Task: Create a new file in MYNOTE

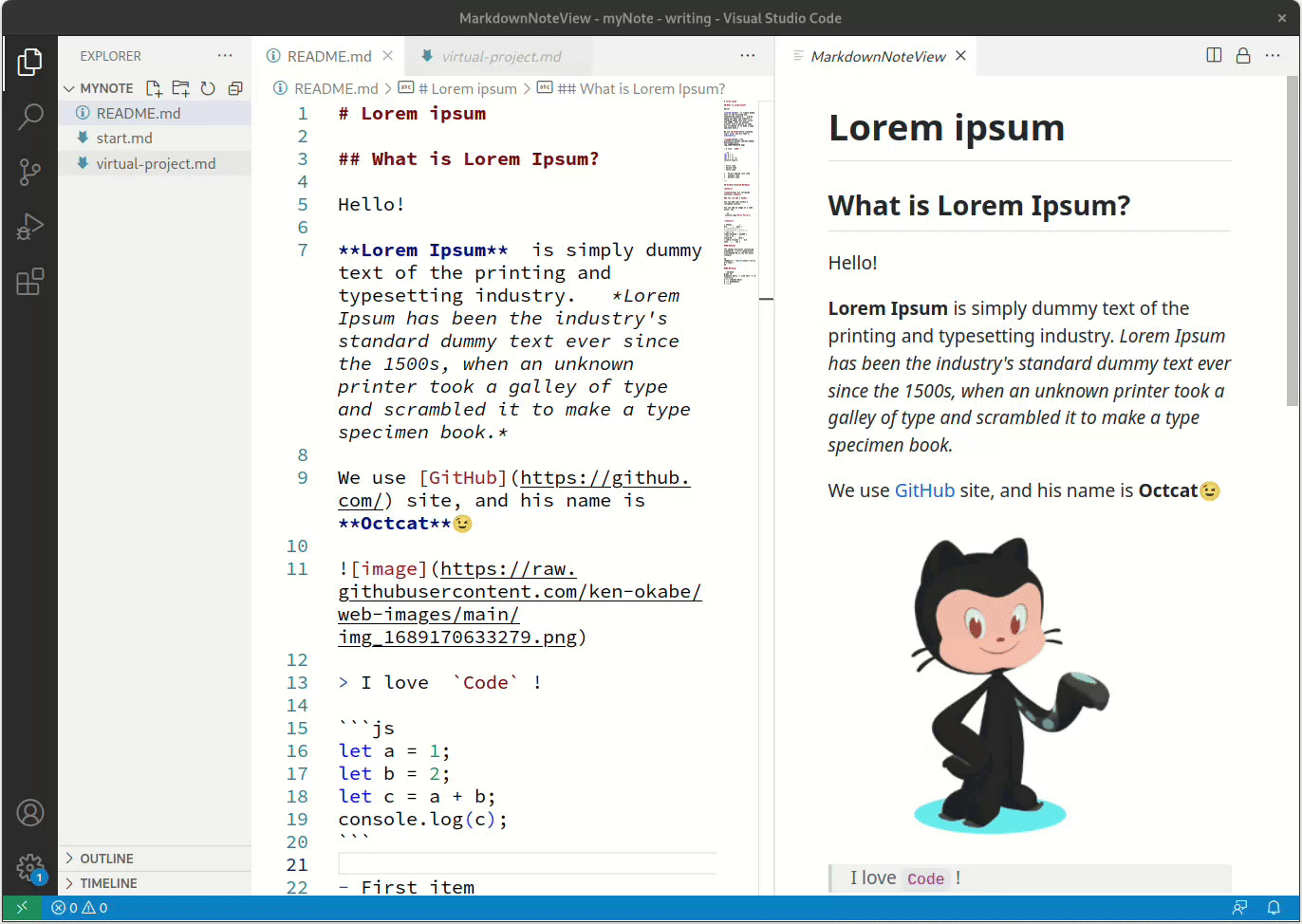Action: tap(154, 88)
